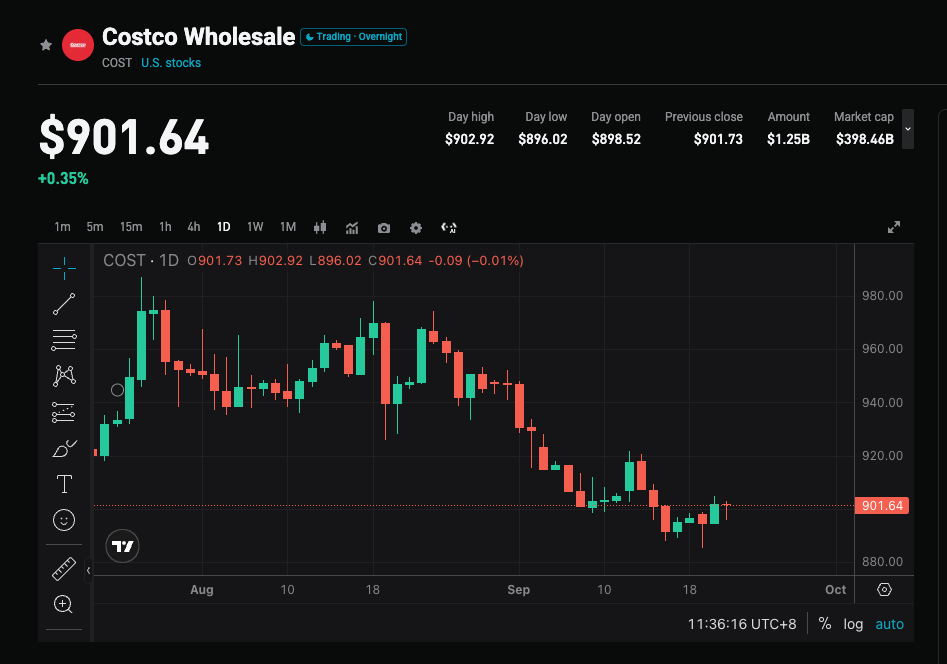Viewport: 947px width, 664px height.
Task: Open the emoji icons tool
Action: (64, 520)
